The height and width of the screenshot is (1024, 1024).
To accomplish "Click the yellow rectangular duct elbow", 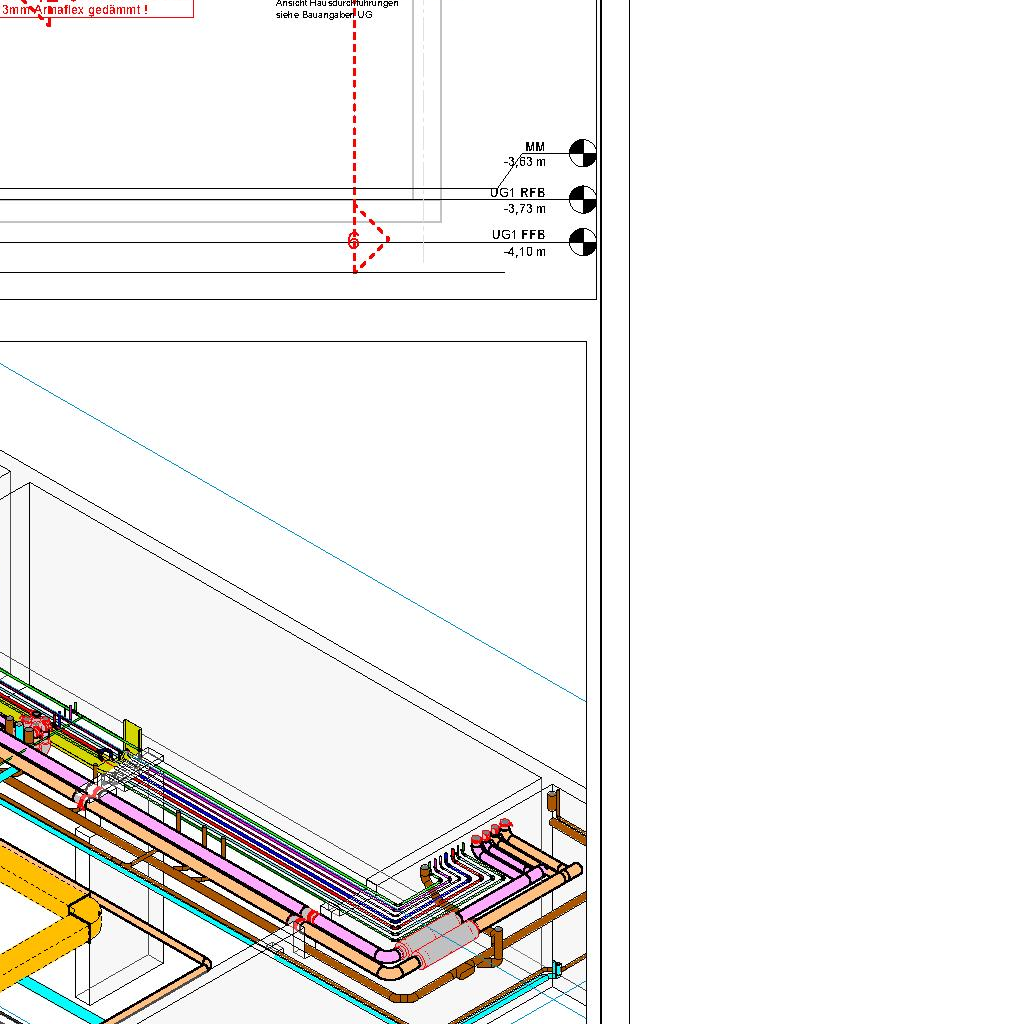I will pos(84,913).
